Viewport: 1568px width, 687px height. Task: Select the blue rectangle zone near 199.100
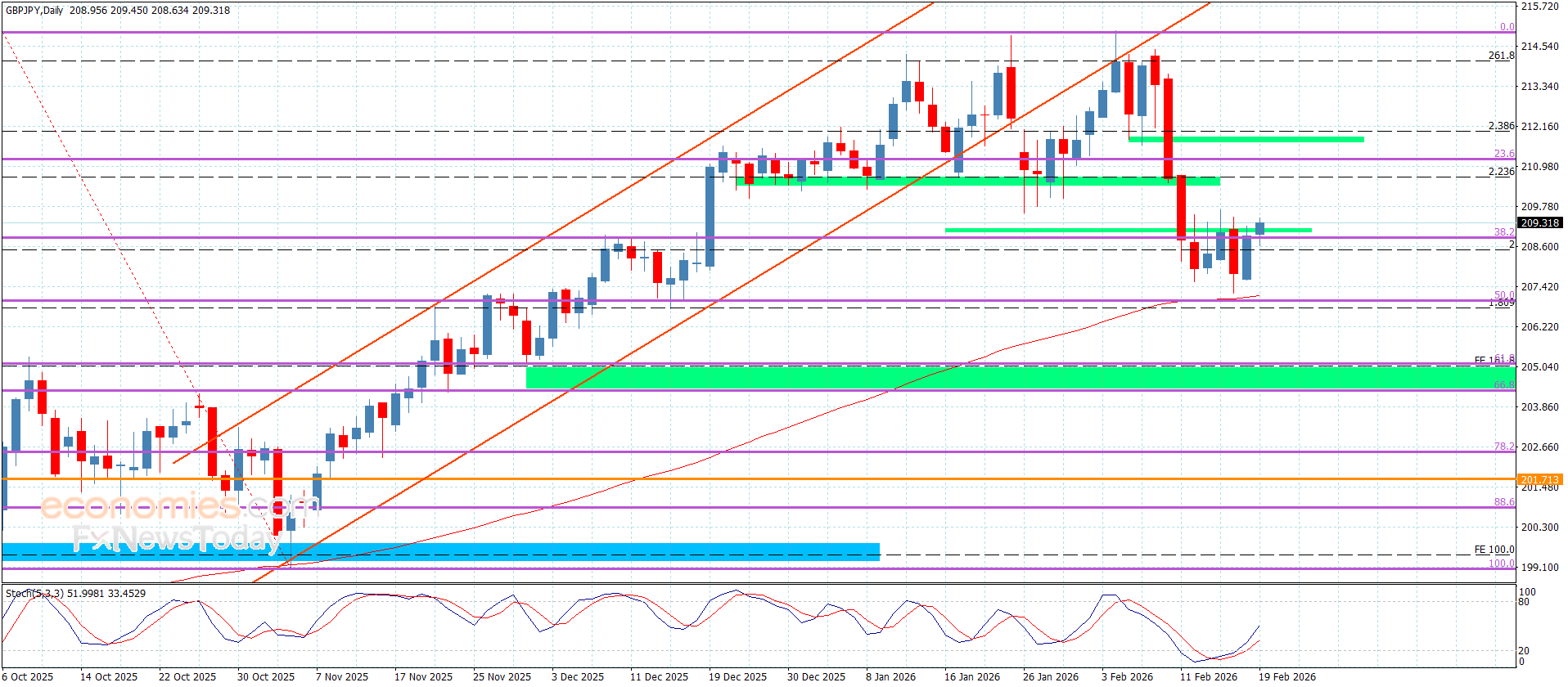pos(441,552)
